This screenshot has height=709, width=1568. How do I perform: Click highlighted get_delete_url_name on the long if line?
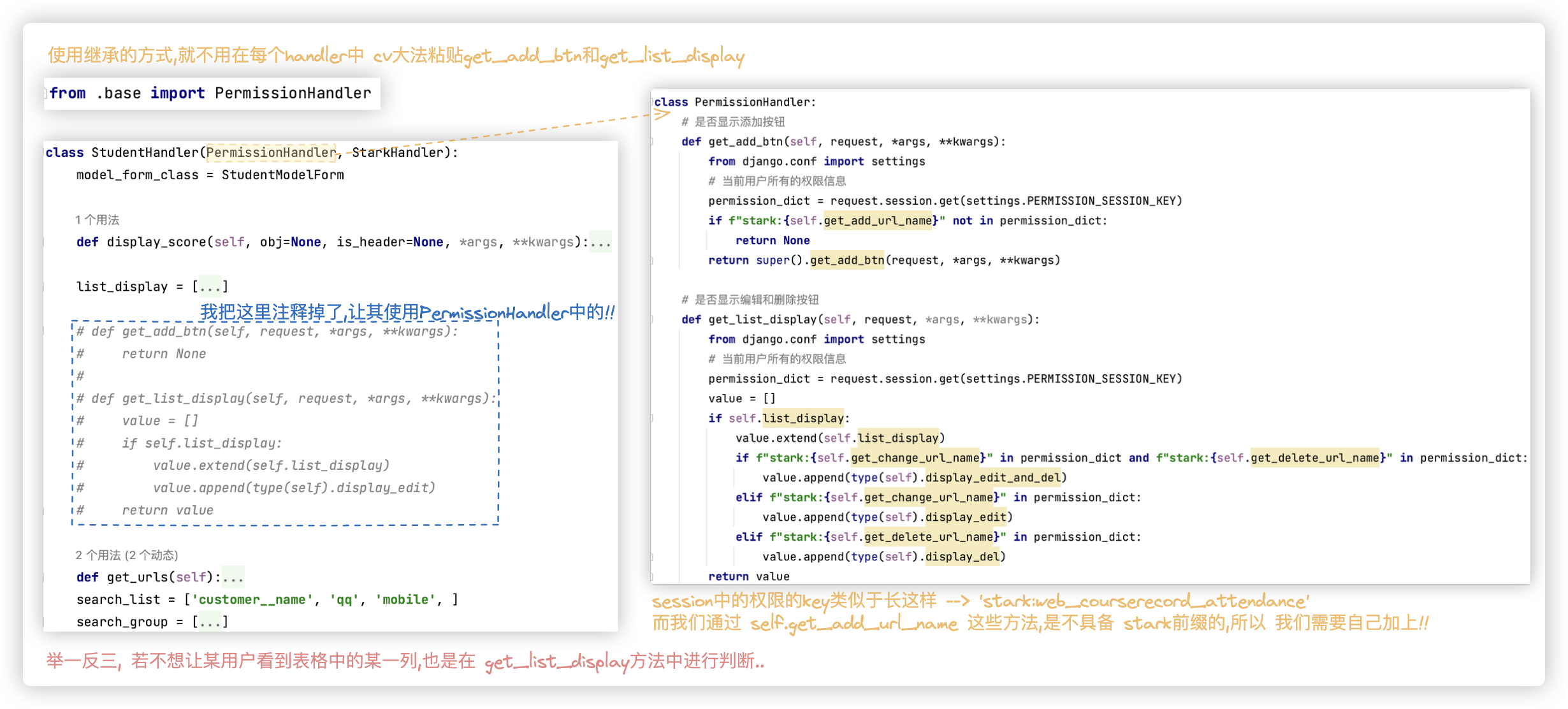point(1314,458)
